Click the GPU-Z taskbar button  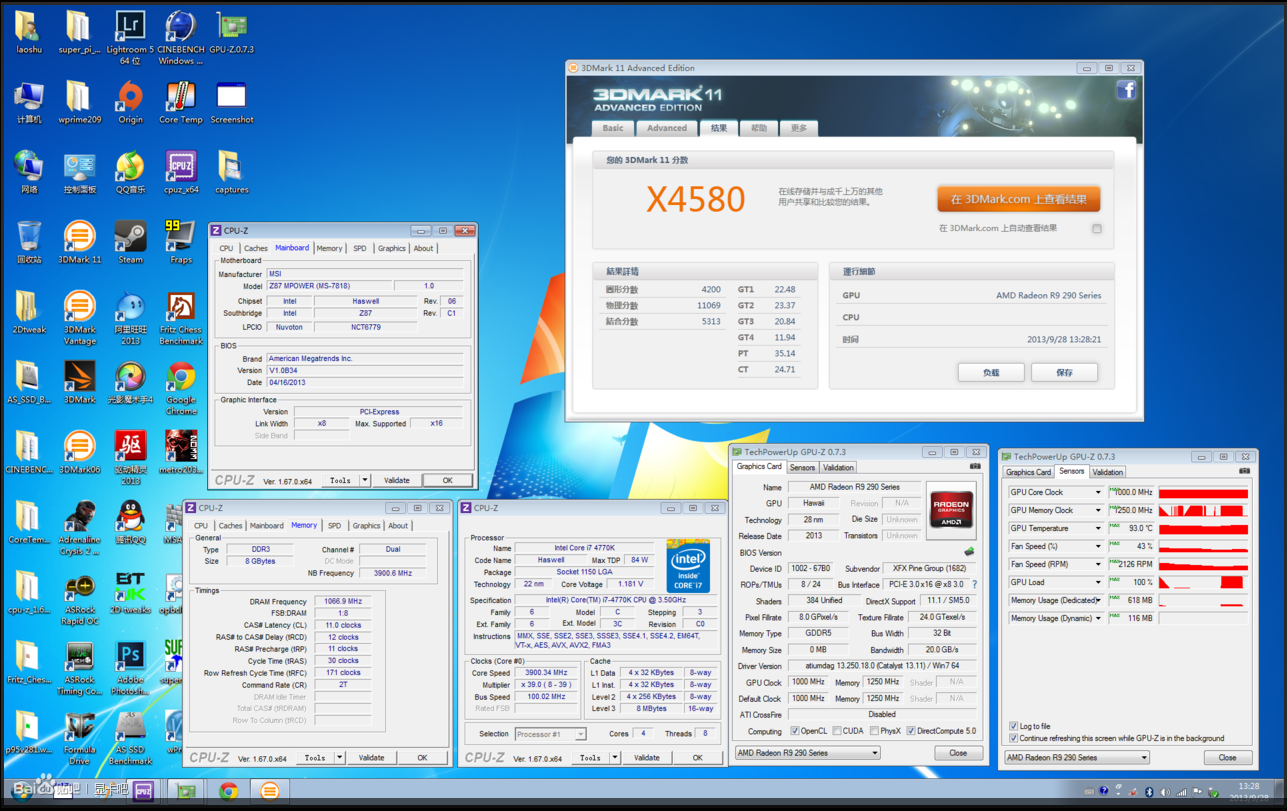(x=187, y=791)
